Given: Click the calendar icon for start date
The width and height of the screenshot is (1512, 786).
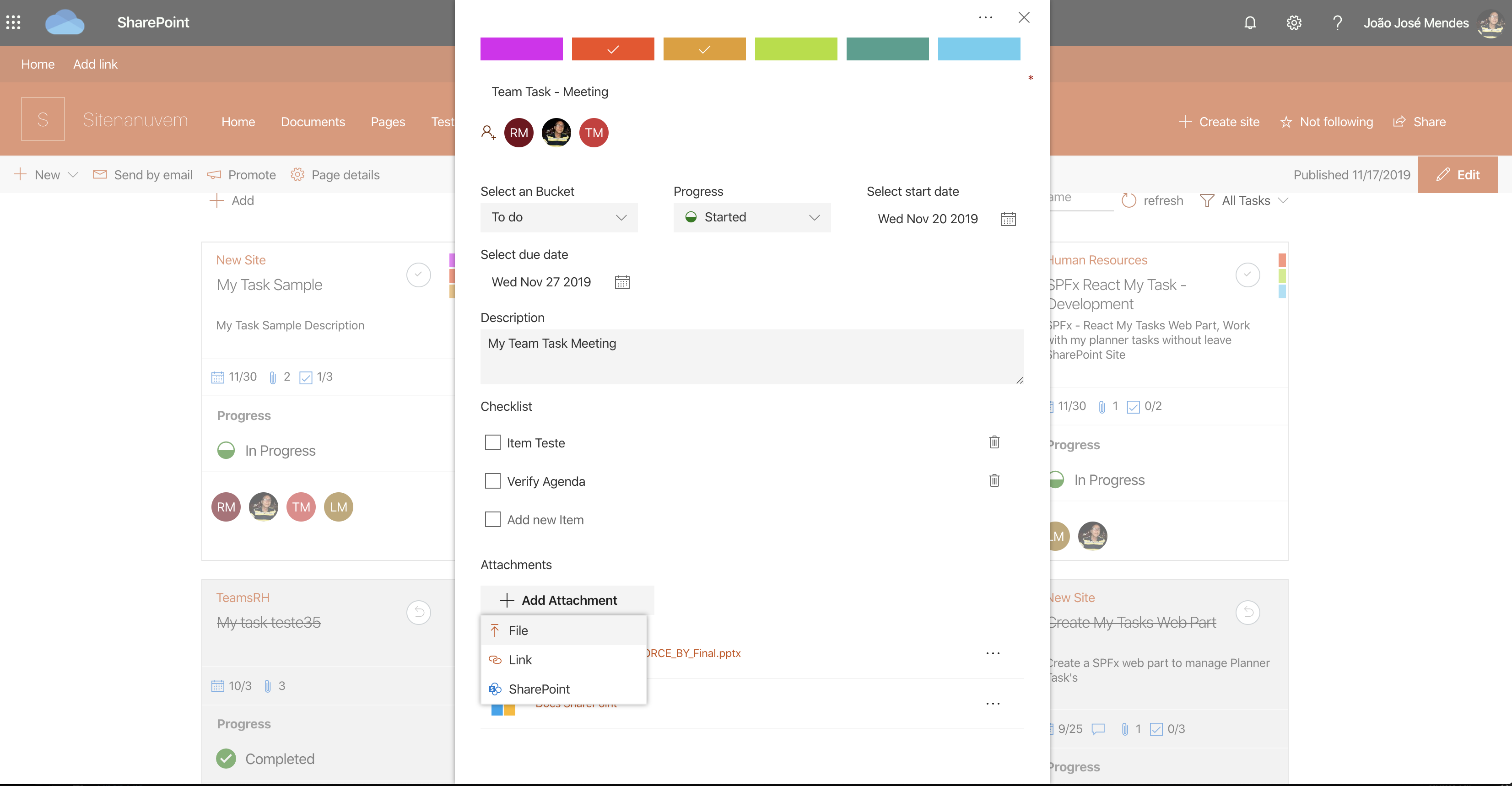Looking at the screenshot, I should click(x=1008, y=218).
